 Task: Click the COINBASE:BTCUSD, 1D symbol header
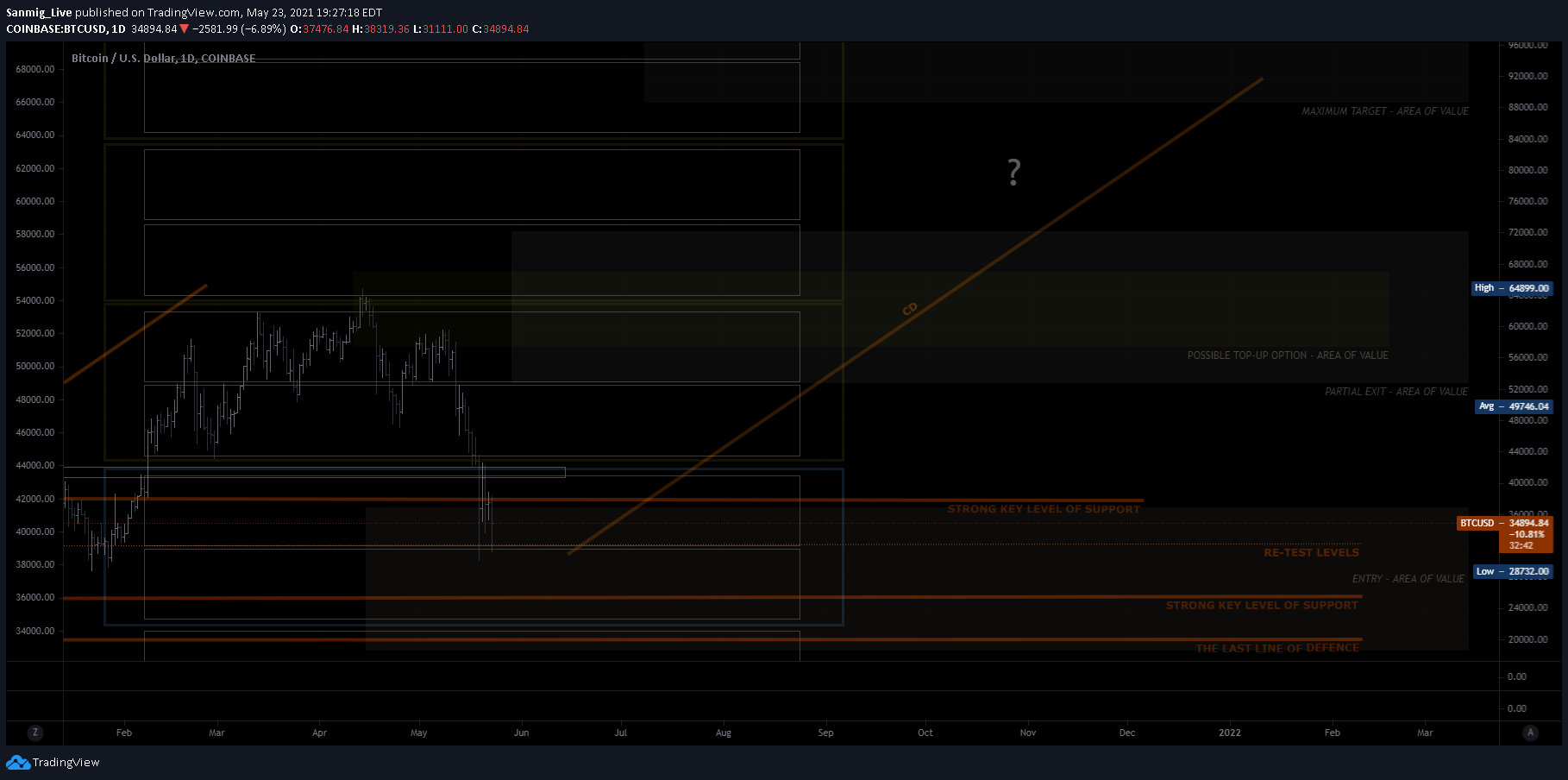coord(66,29)
